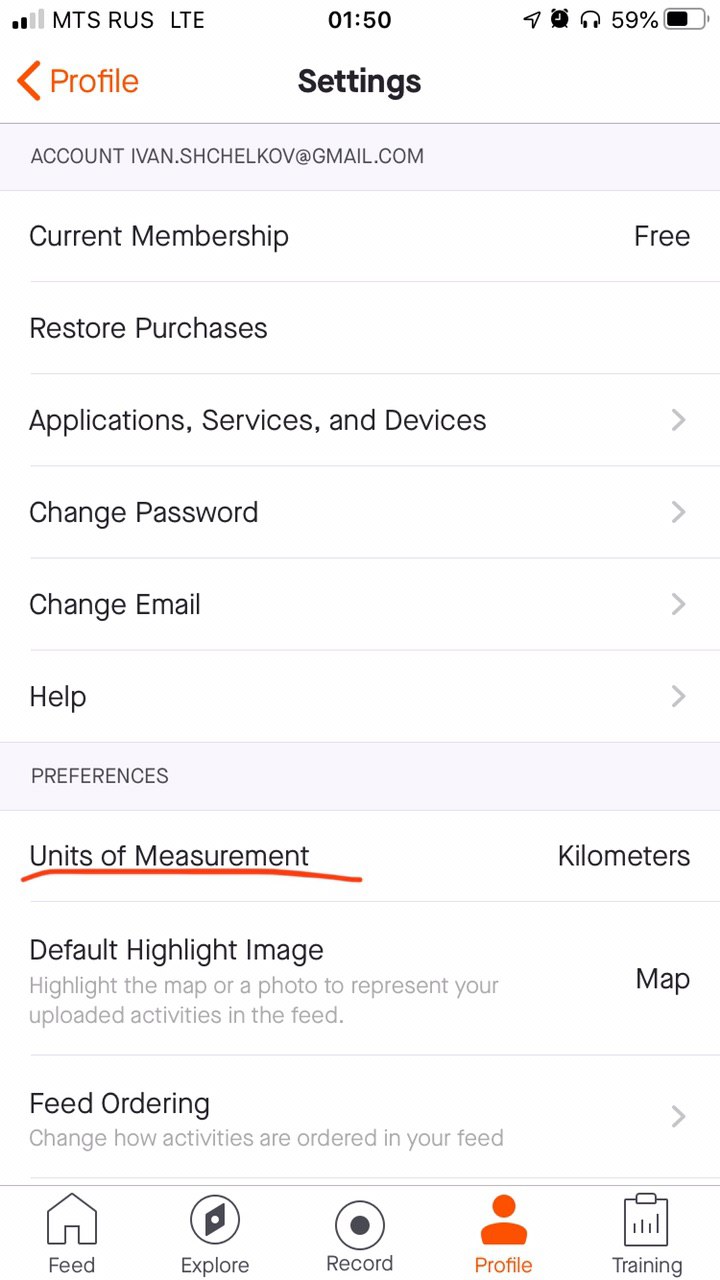The width and height of the screenshot is (720, 1280).
Task: Tap the Map value for highlight image
Action: click(662, 979)
